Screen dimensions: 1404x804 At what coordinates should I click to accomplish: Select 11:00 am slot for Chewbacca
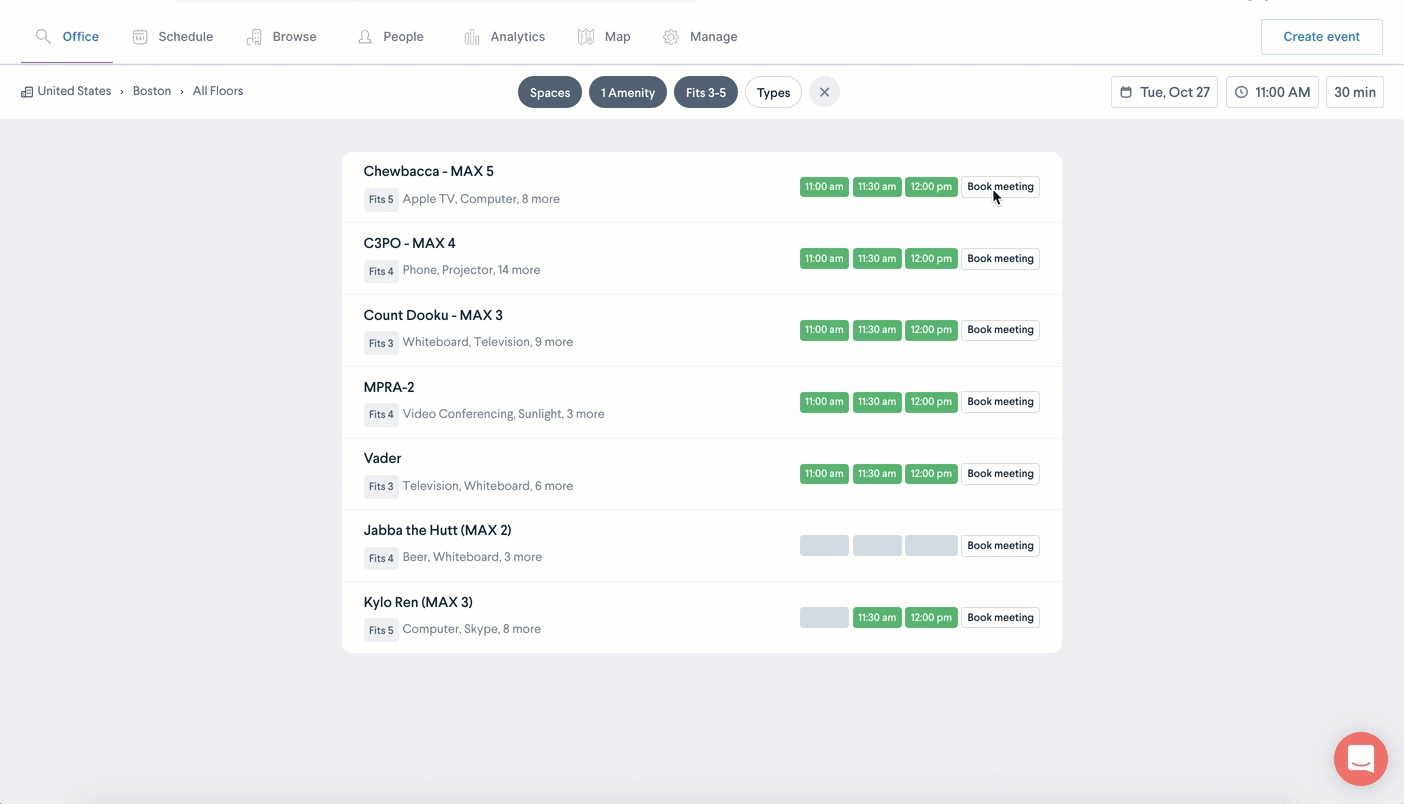pyautogui.click(x=824, y=187)
